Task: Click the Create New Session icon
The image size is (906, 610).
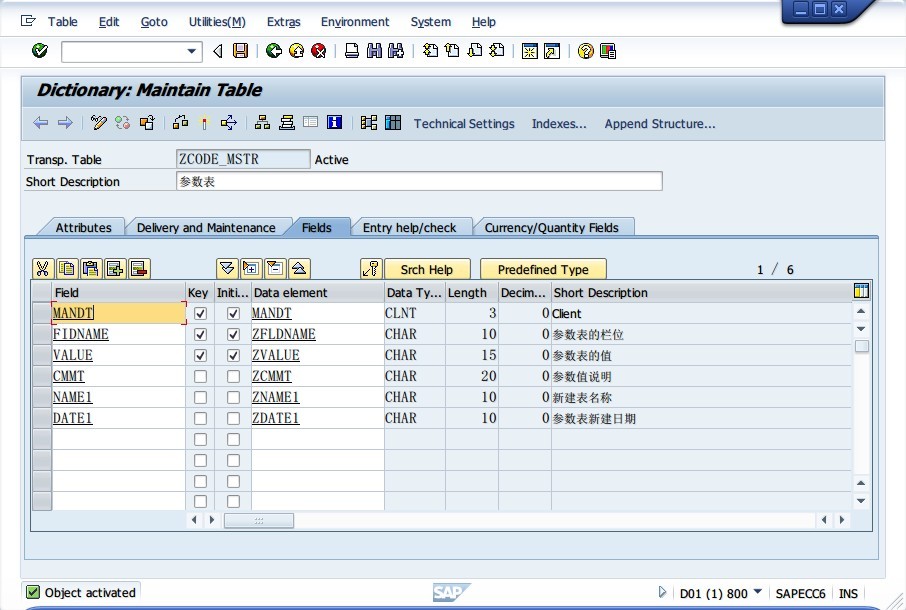Action: pos(529,51)
